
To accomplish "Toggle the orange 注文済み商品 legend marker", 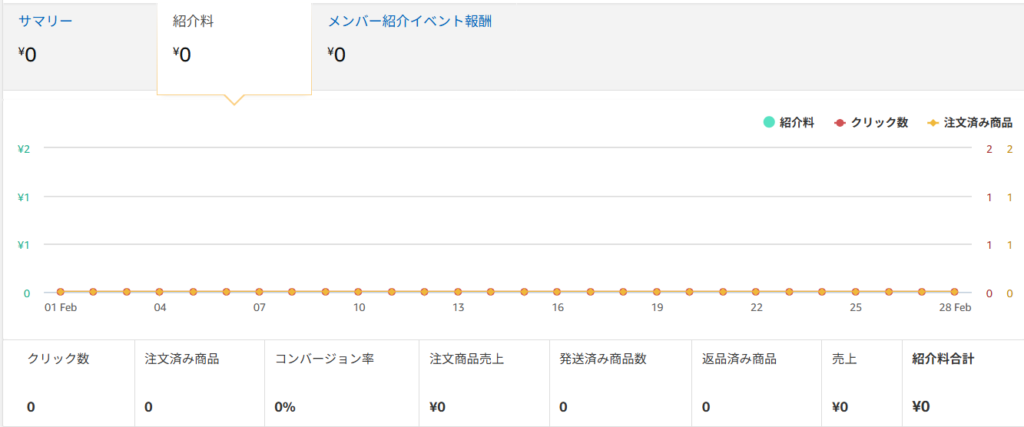I will [x=933, y=123].
